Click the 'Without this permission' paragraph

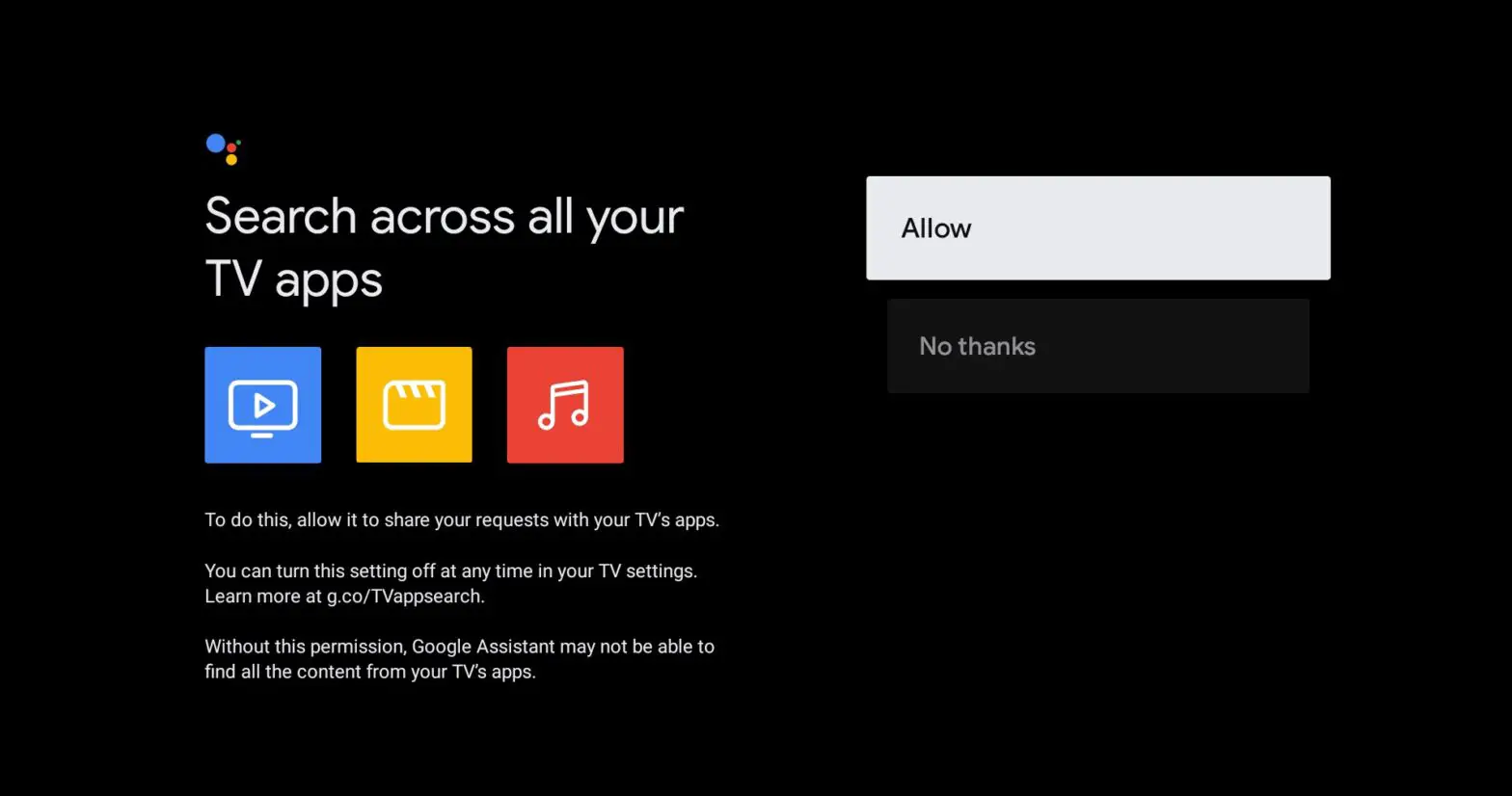tap(460, 659)
